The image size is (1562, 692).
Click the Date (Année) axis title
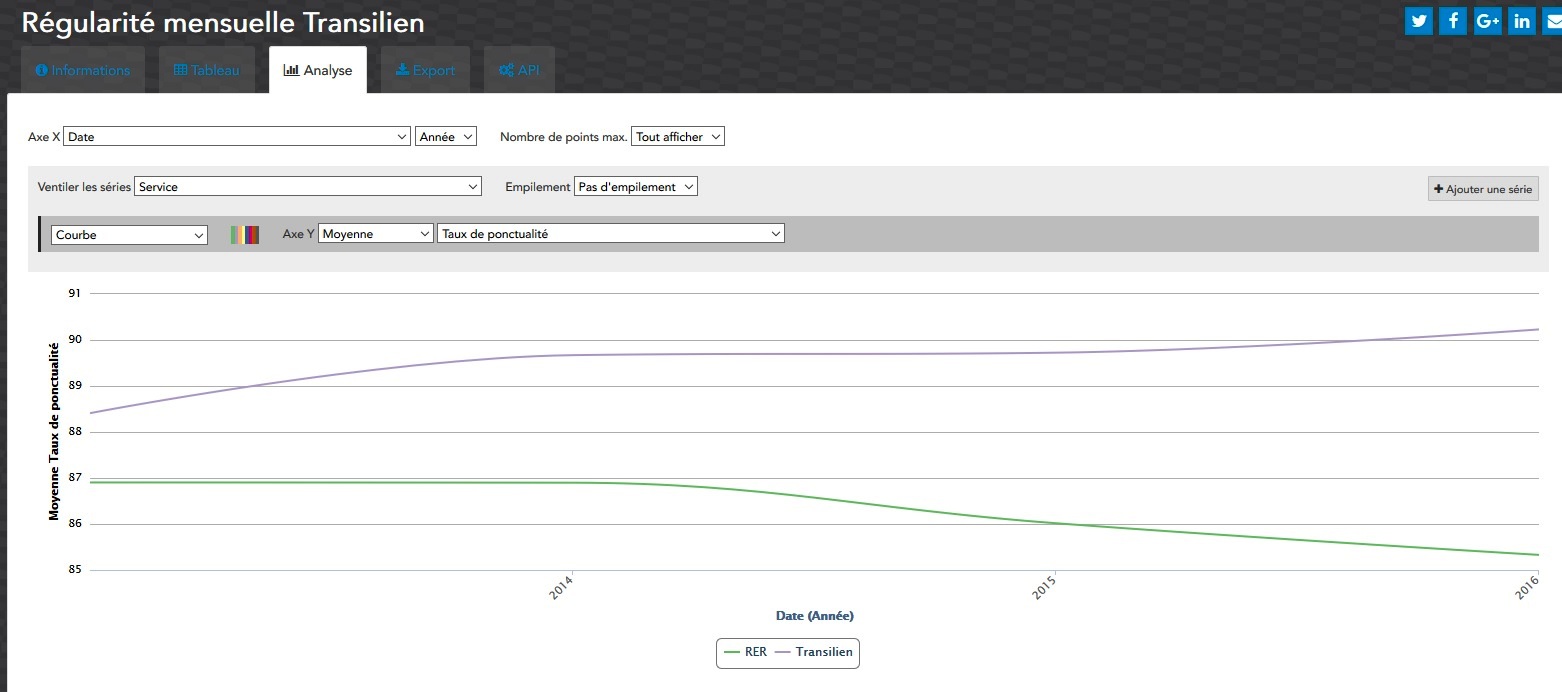pos(815,616)
